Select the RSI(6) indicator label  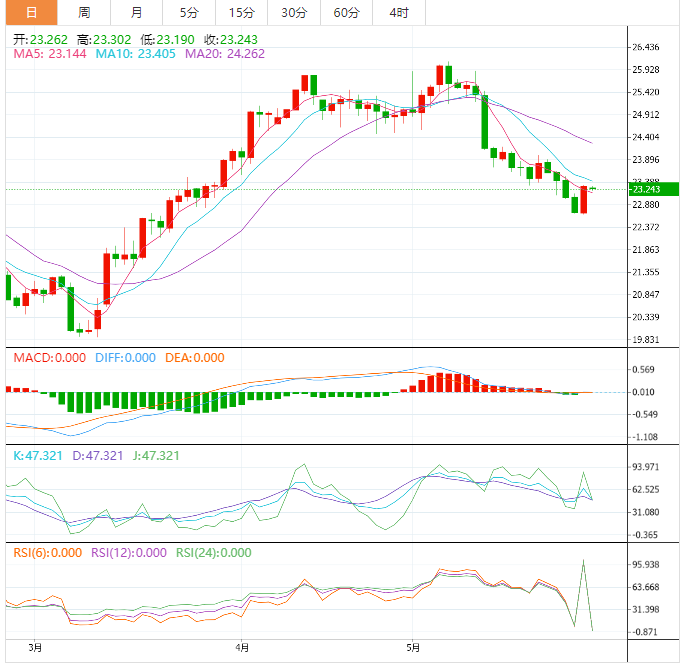click(x=46, y=553)
